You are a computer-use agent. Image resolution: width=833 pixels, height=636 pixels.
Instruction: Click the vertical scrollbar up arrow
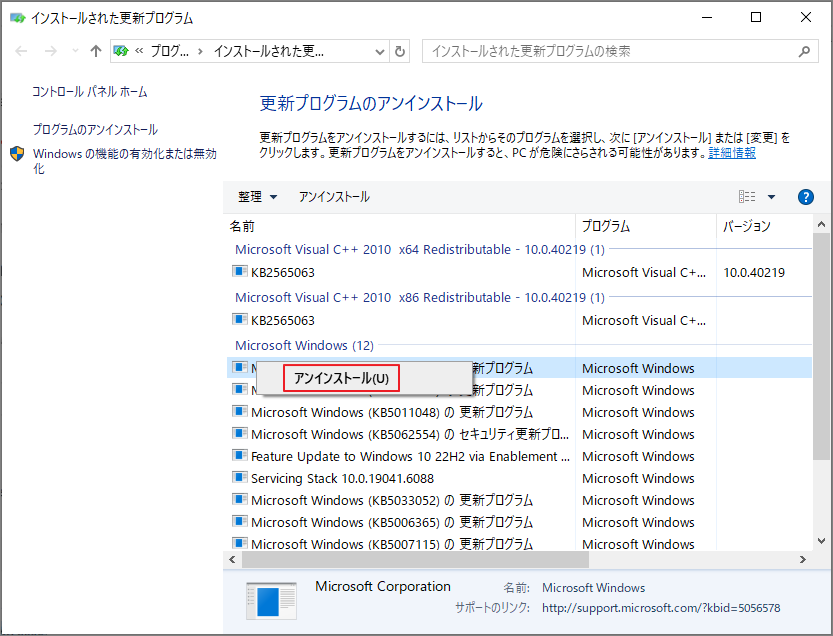(x=821, y=224)
